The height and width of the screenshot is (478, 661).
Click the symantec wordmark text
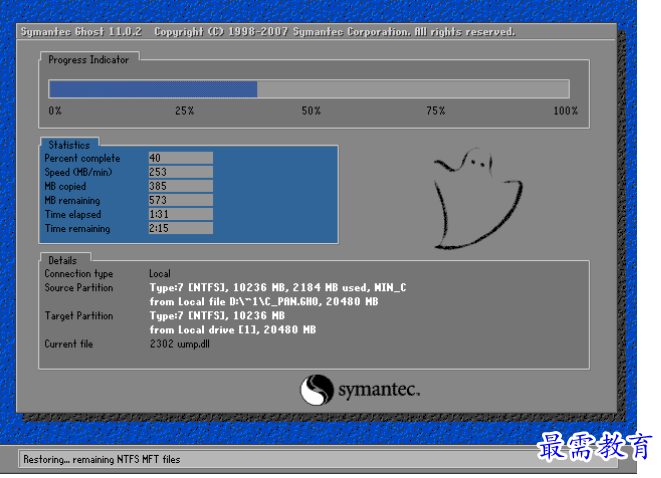click(379, 389)
